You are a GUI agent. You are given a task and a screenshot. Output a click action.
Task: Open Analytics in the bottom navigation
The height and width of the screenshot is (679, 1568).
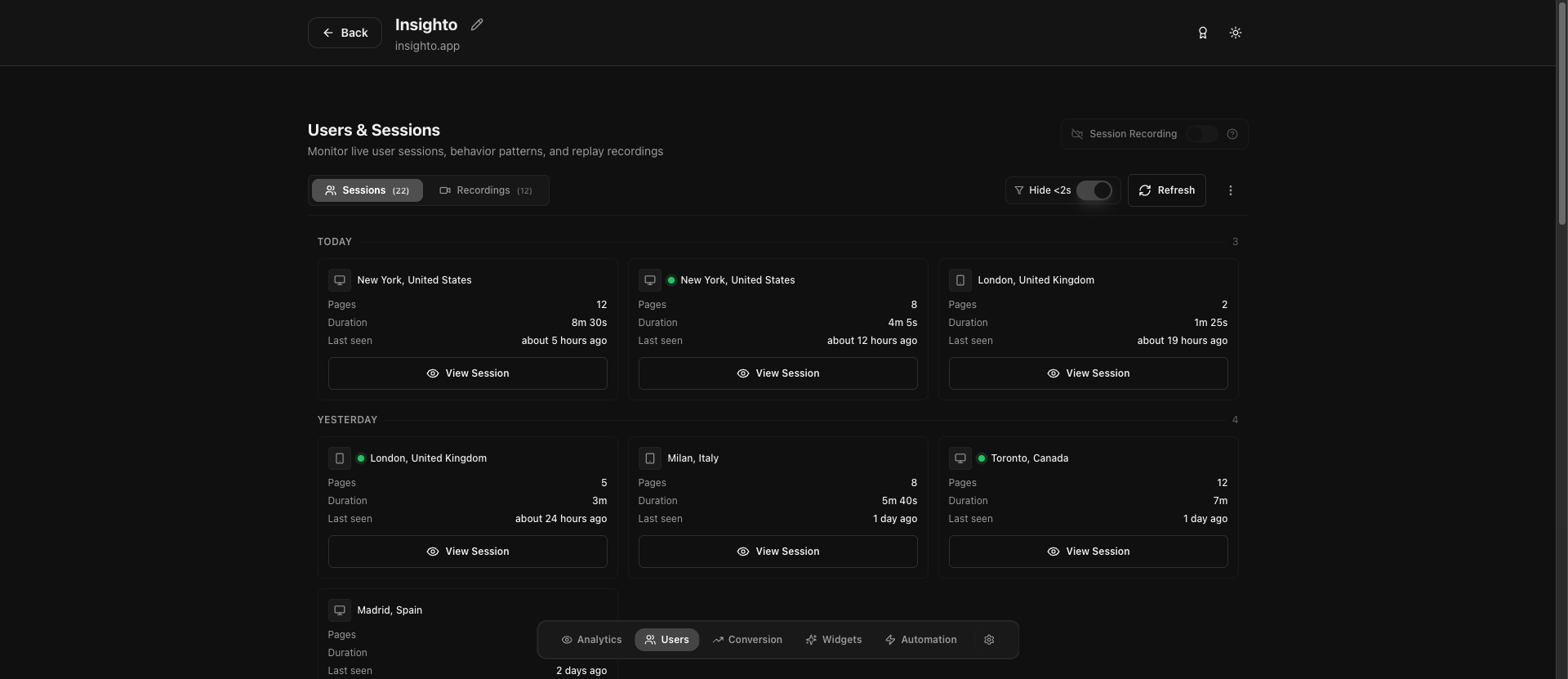(x=591, y=640)
